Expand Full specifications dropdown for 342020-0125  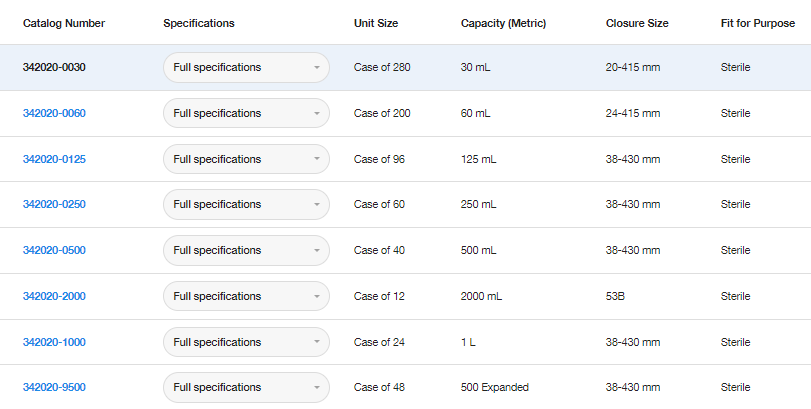(x=246, y=159)
